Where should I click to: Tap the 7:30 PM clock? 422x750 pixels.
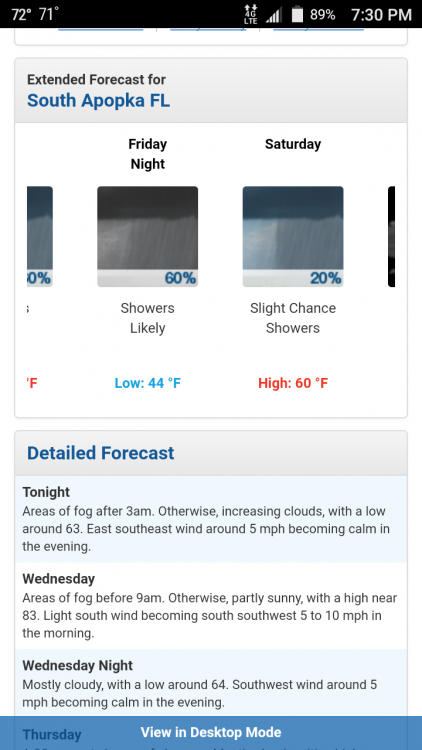pyautogui.click(x=381, y=15)
